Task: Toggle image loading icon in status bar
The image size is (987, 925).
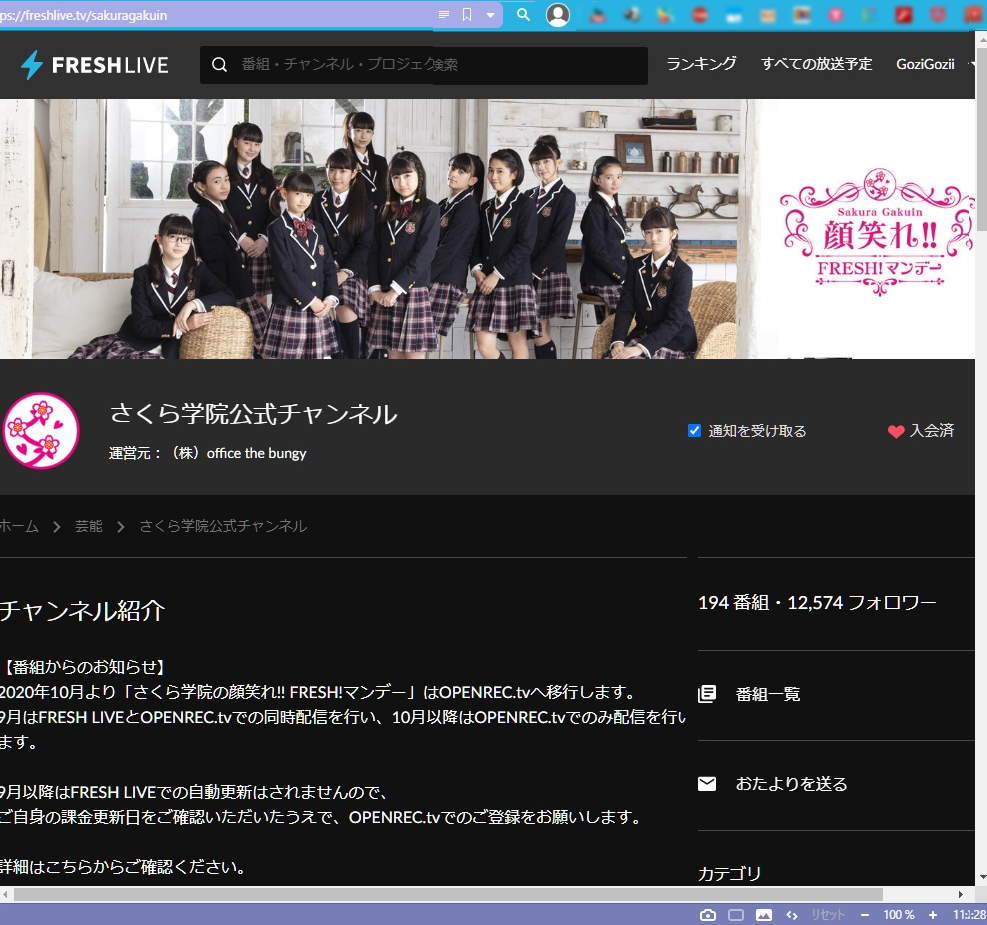Action: coord(764,915)
